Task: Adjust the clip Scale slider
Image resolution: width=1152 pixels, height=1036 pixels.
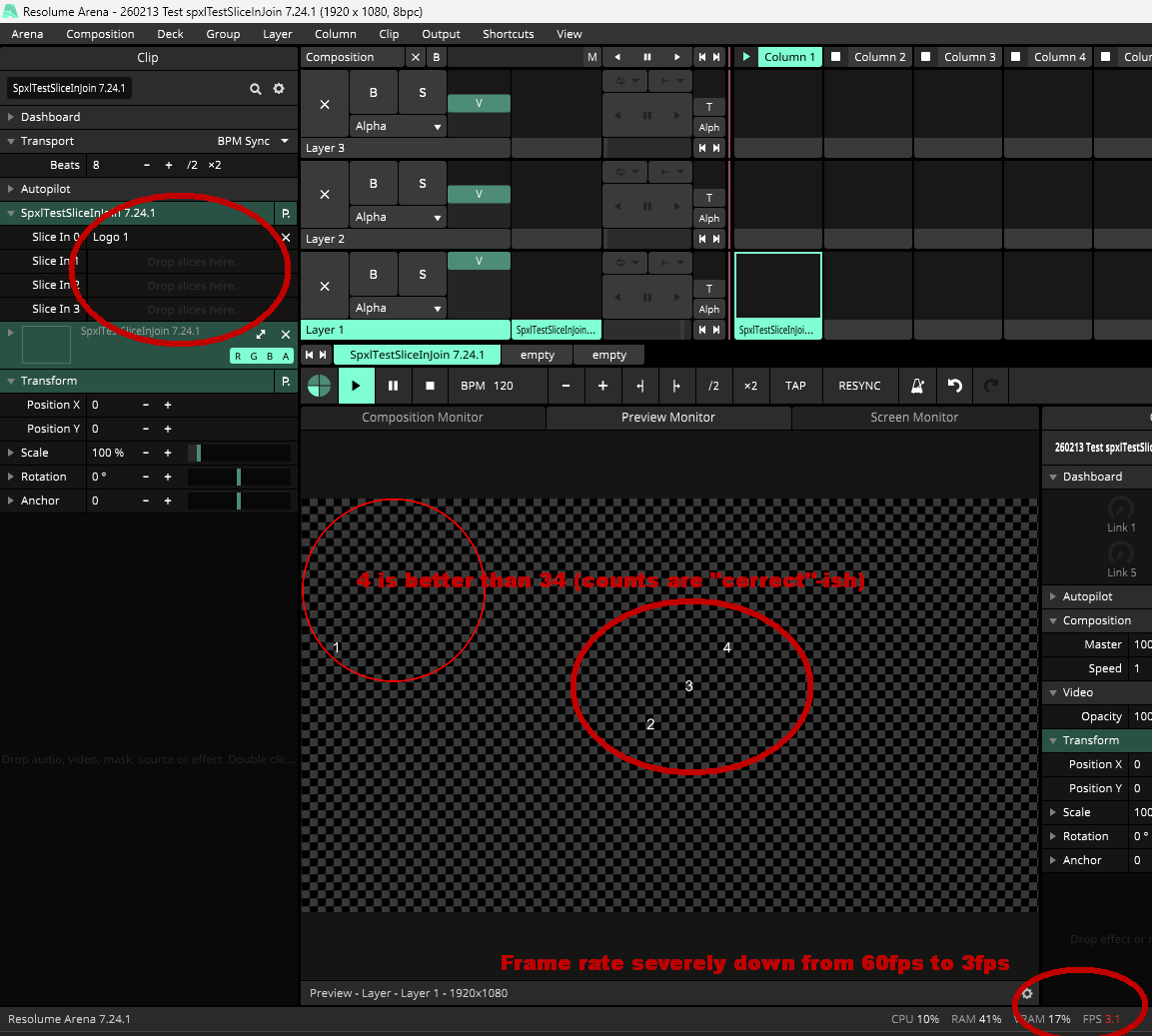Action: click(239, 453)
